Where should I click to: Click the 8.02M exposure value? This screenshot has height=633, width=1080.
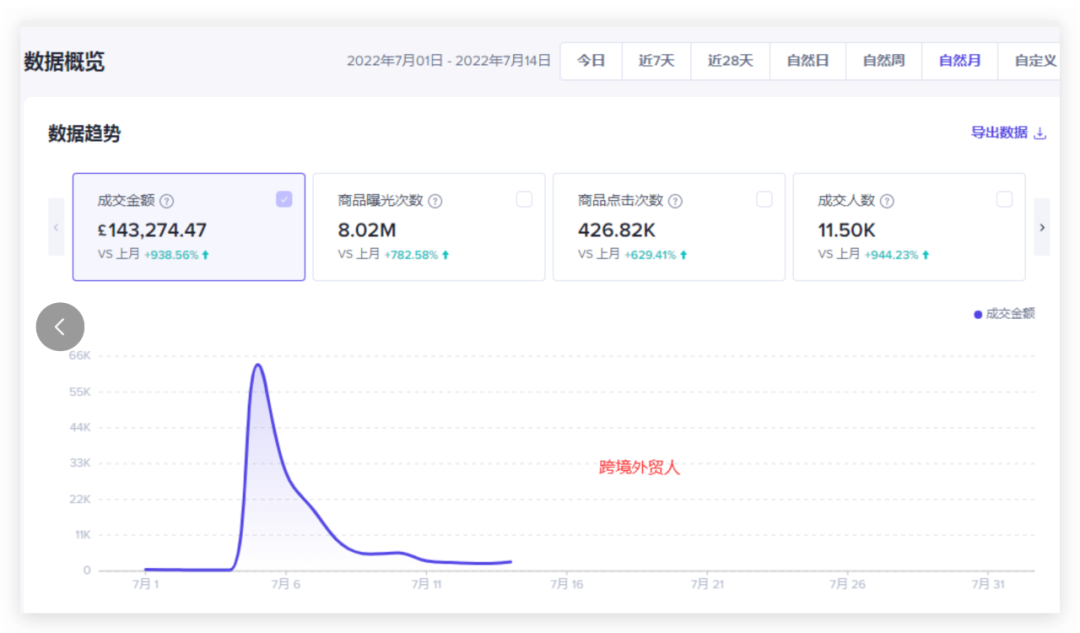pyautogui.click(x=366, y=230)
